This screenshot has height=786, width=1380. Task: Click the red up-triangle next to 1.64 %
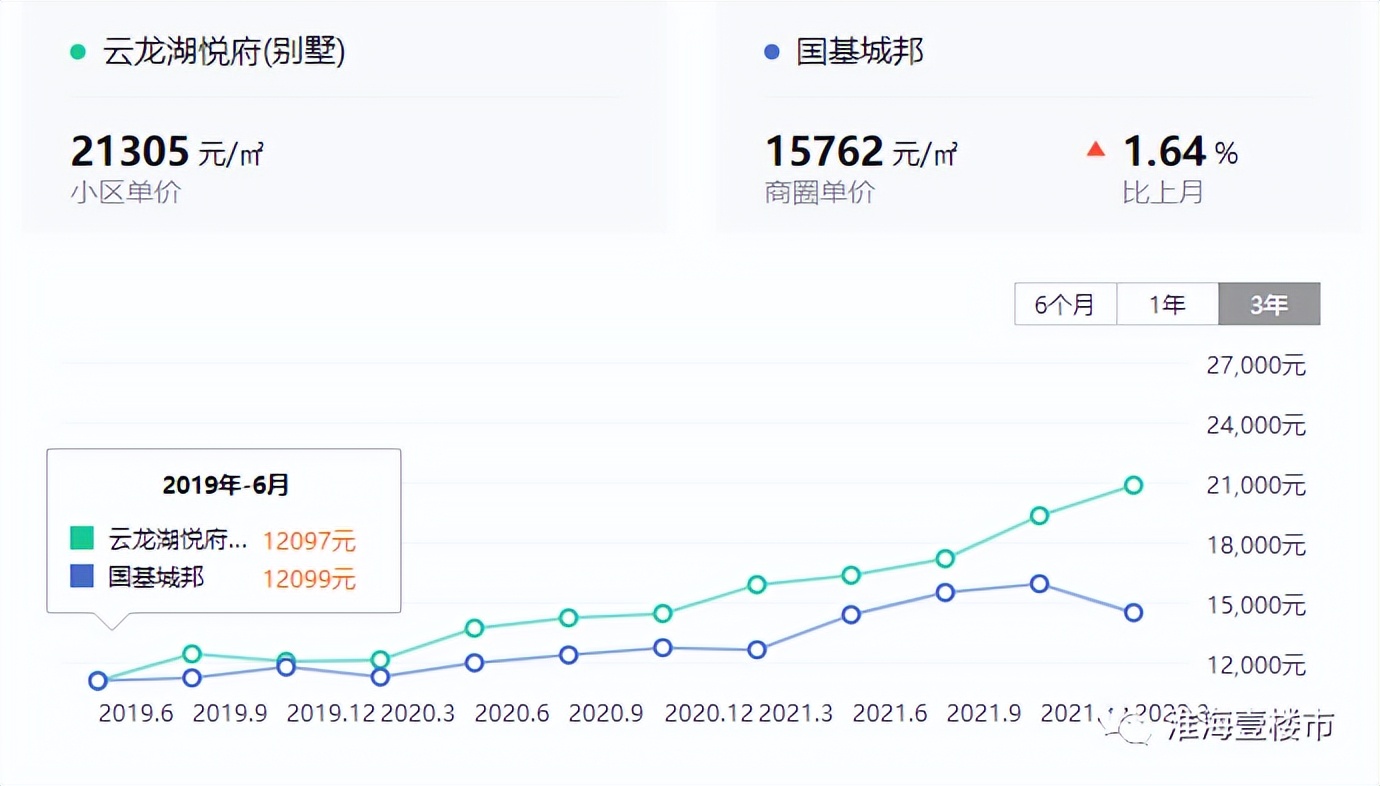coord(1096,150)
